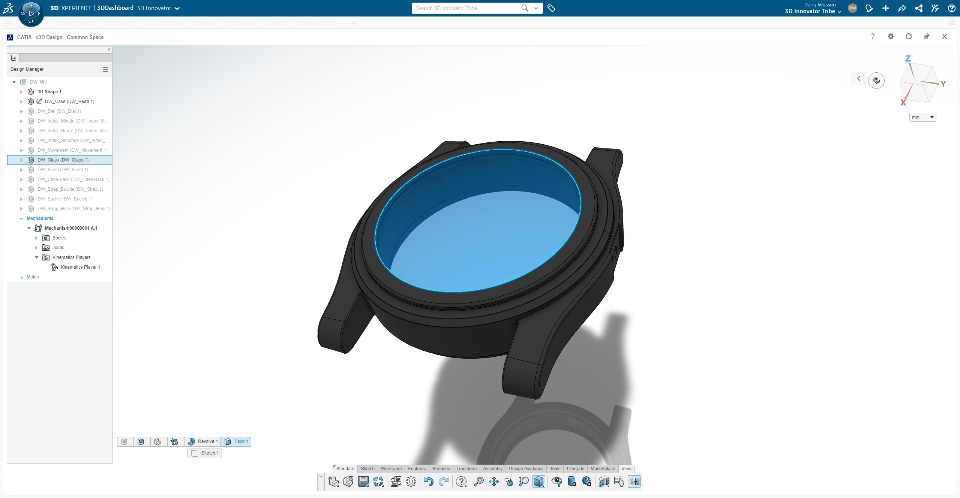Click the update cycle arrows icon beside save
The width and height of the screenshot is (960, 498).
pos(378,482)
